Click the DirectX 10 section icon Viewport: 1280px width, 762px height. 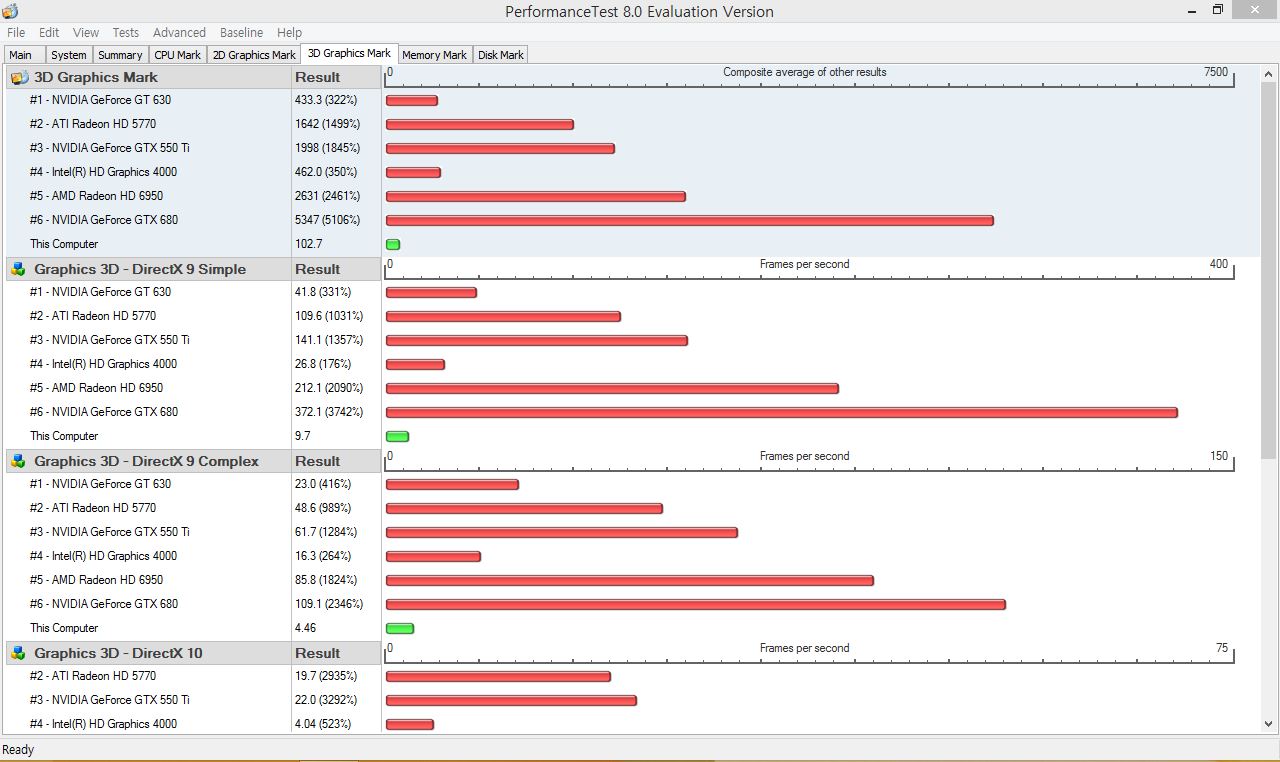tap(18, 653)
